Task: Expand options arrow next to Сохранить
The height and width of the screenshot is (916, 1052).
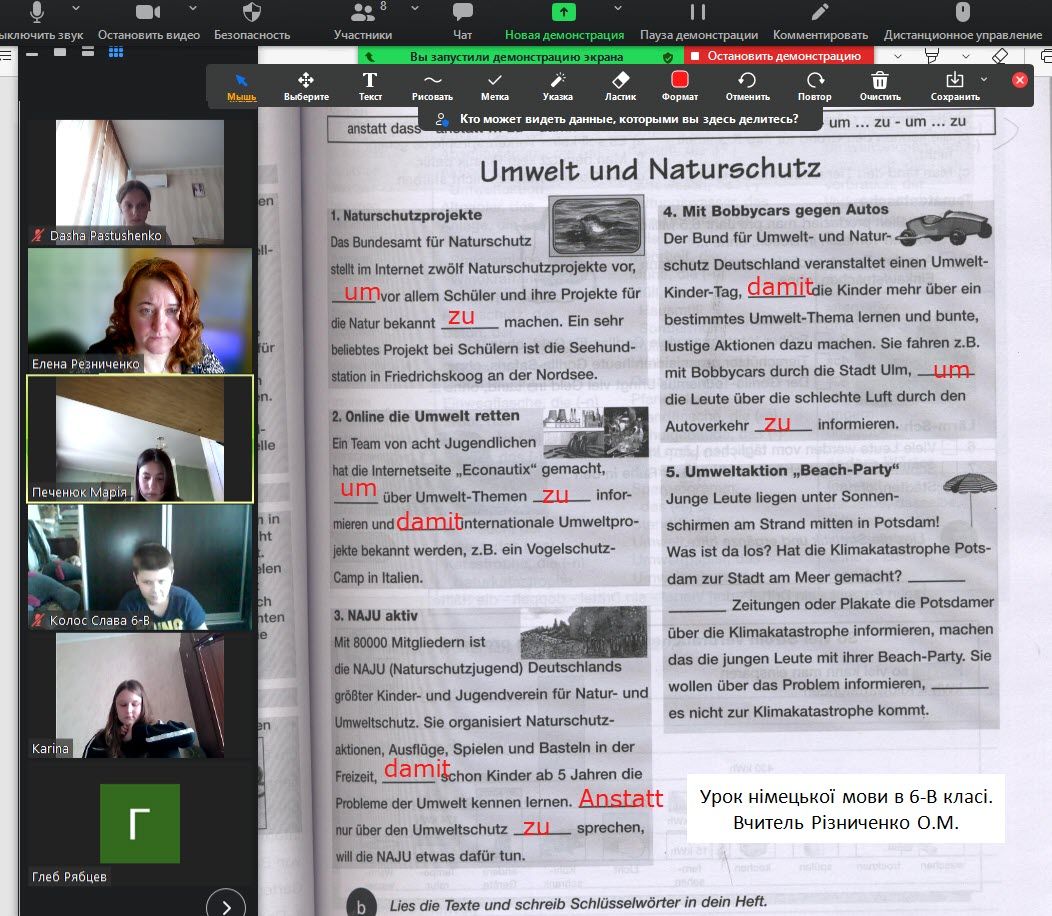Action: coord(984,79)
